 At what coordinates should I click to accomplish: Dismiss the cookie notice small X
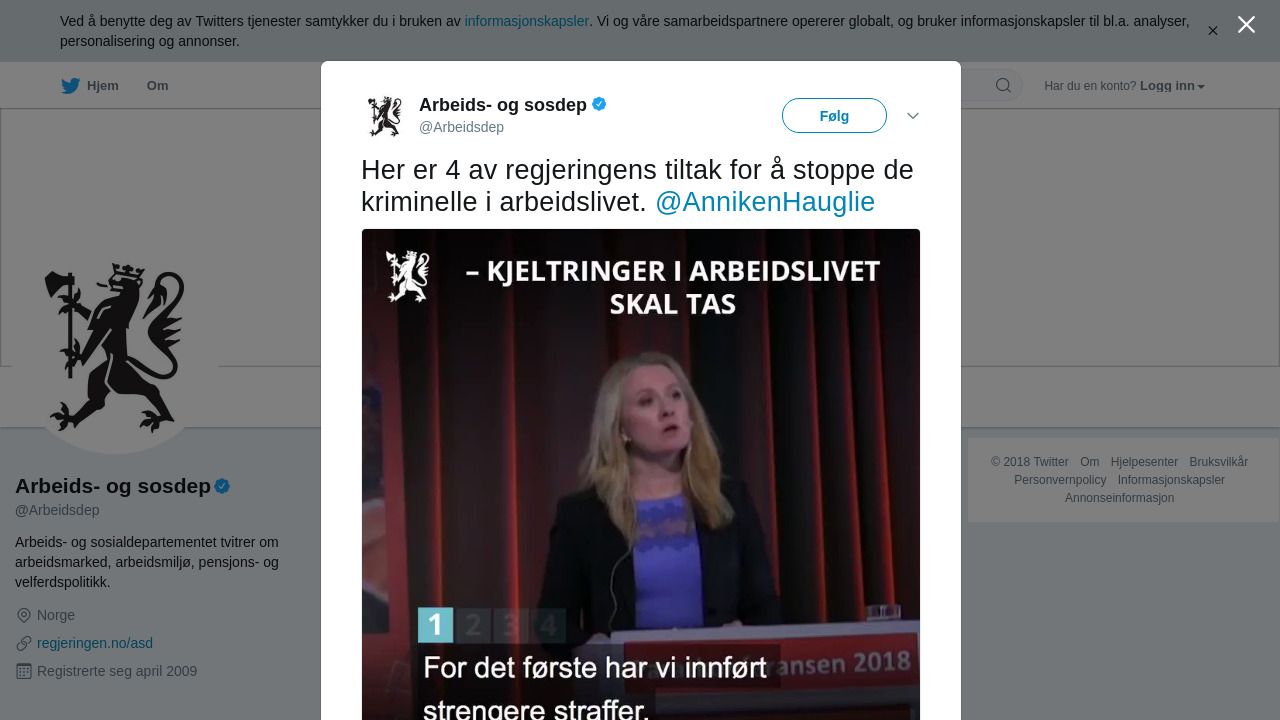(1212, 31)
